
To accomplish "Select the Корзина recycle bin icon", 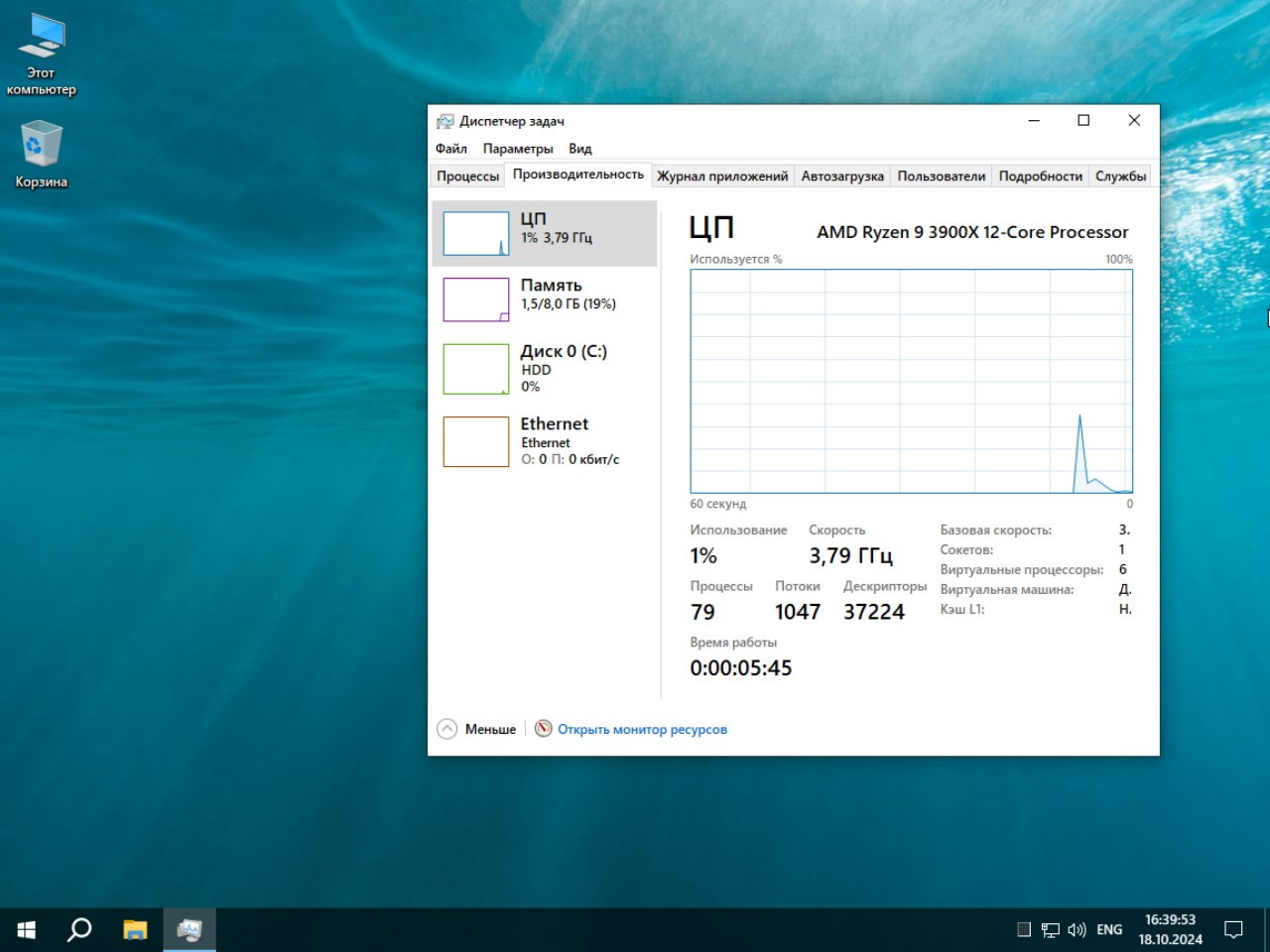I will click(x=41, y=154).
